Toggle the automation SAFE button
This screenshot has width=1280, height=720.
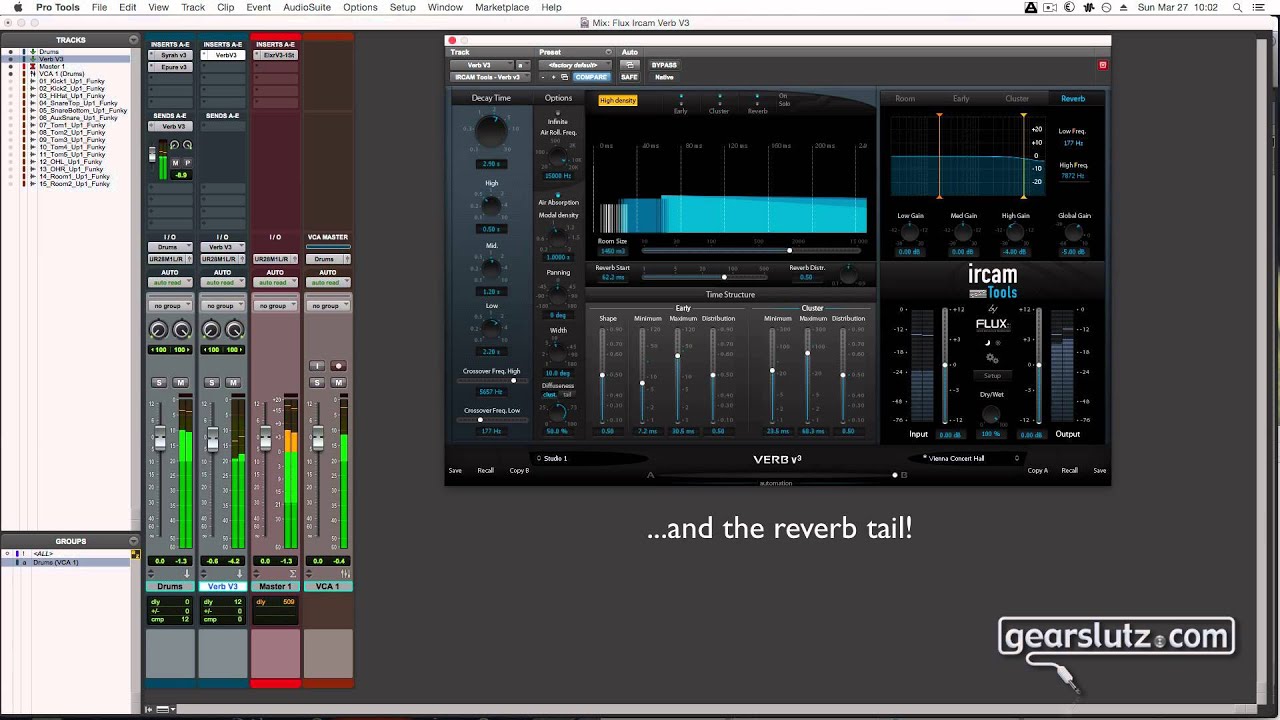click(x=629, y=77)
